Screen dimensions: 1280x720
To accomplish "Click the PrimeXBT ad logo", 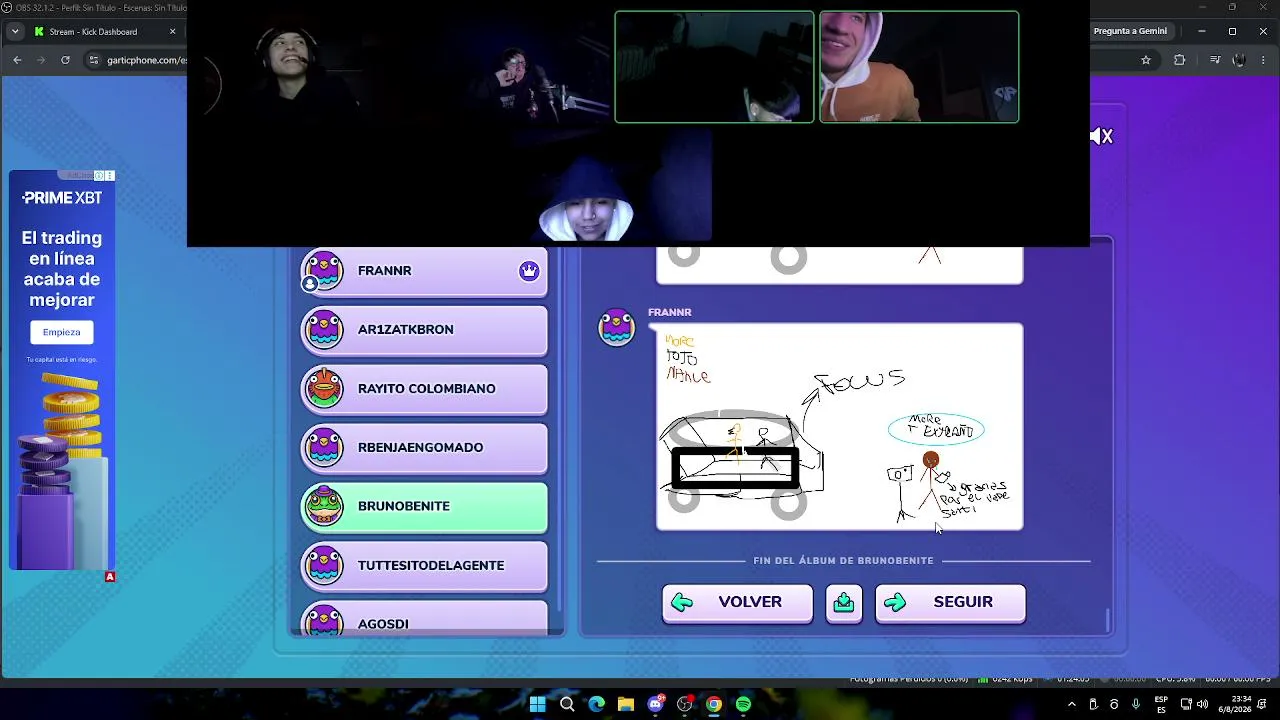I will [62, 198].
